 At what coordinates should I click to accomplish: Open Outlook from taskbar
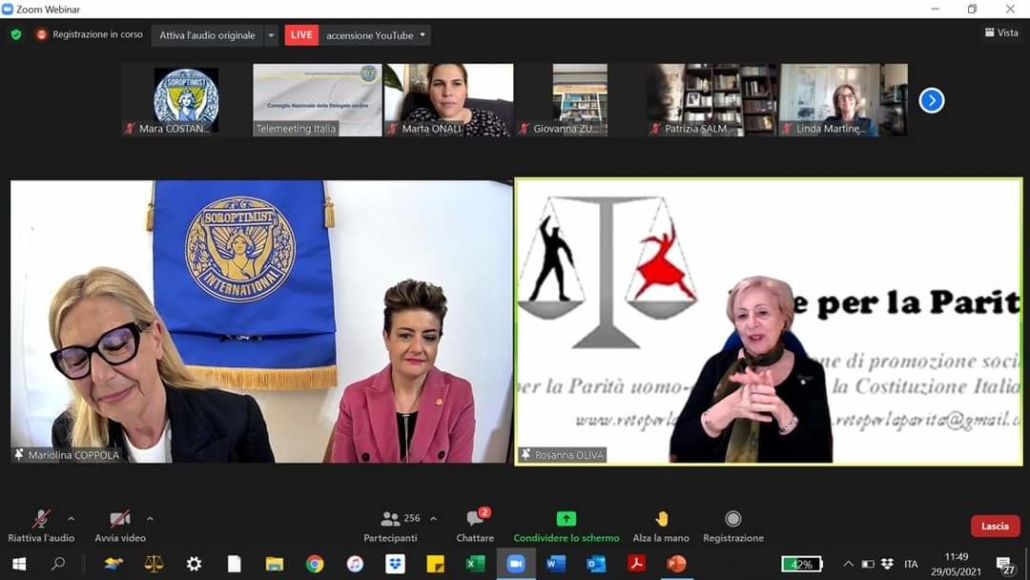[596, 564]
